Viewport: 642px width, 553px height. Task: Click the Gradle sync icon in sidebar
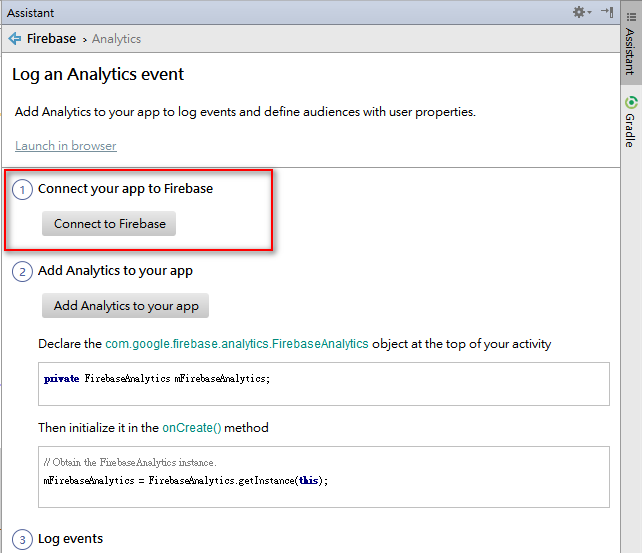(x=631, y=102)
